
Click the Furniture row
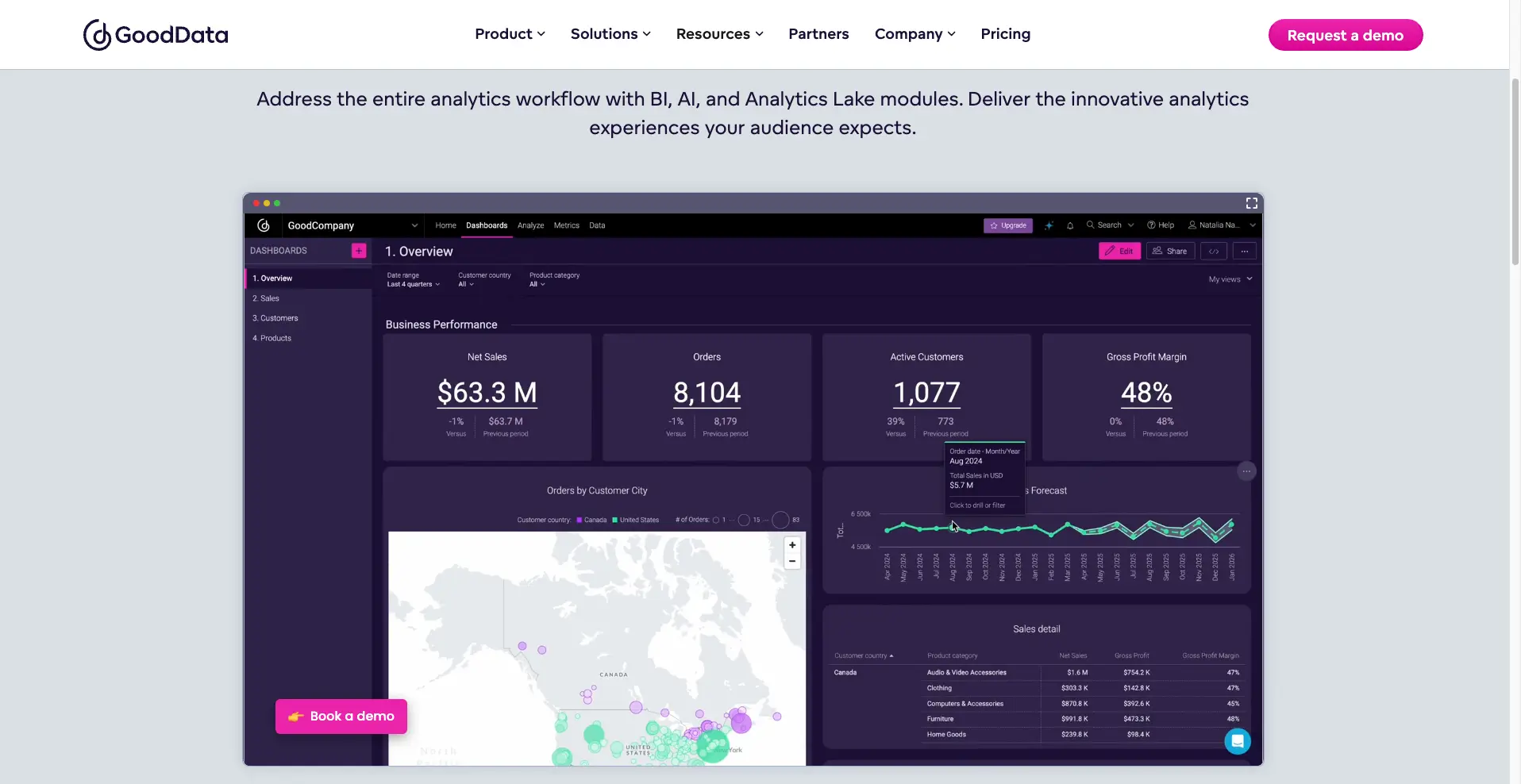(1083, 719)
